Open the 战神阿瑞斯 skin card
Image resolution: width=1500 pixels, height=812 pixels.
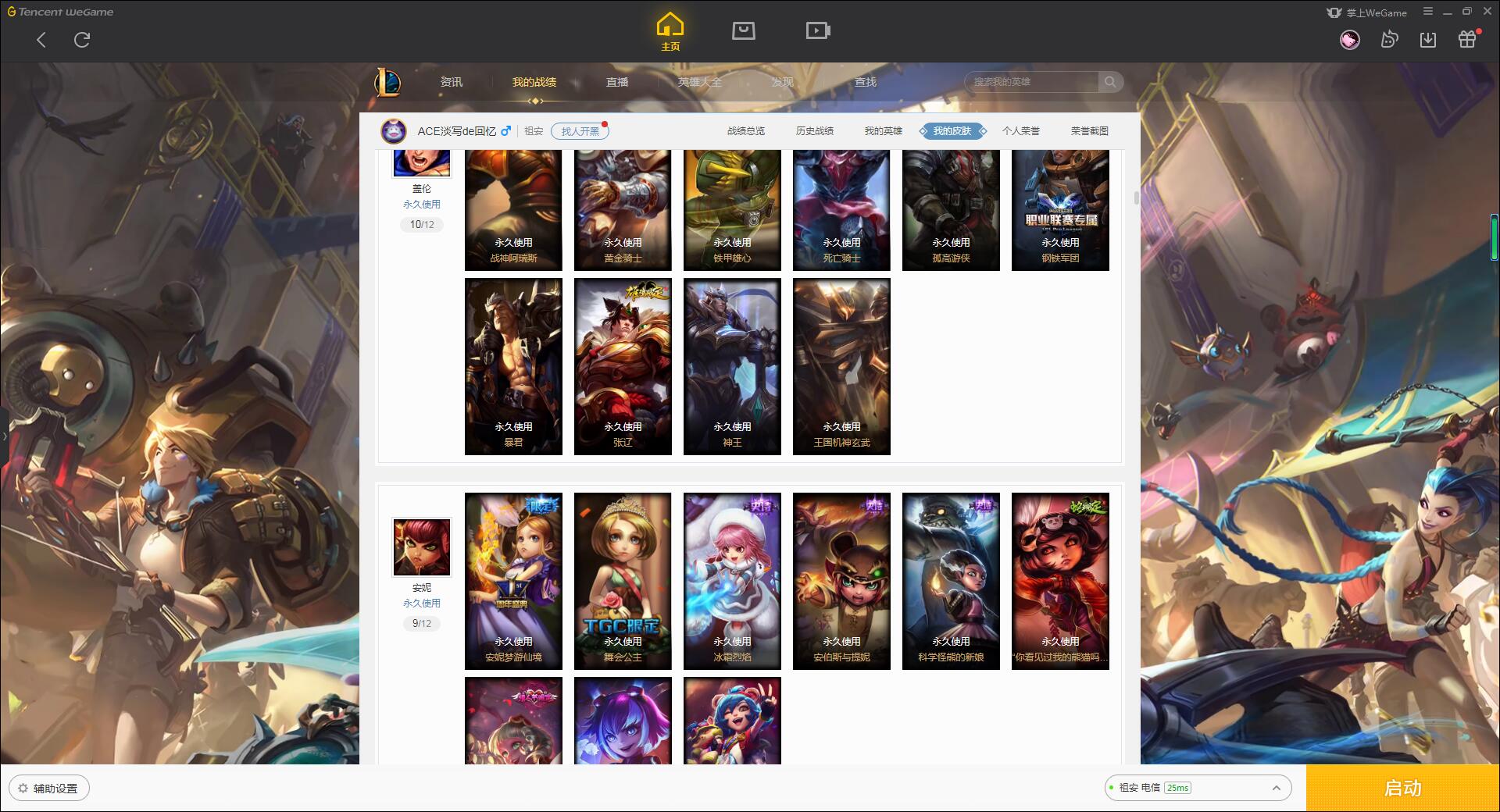click(513, 210)
